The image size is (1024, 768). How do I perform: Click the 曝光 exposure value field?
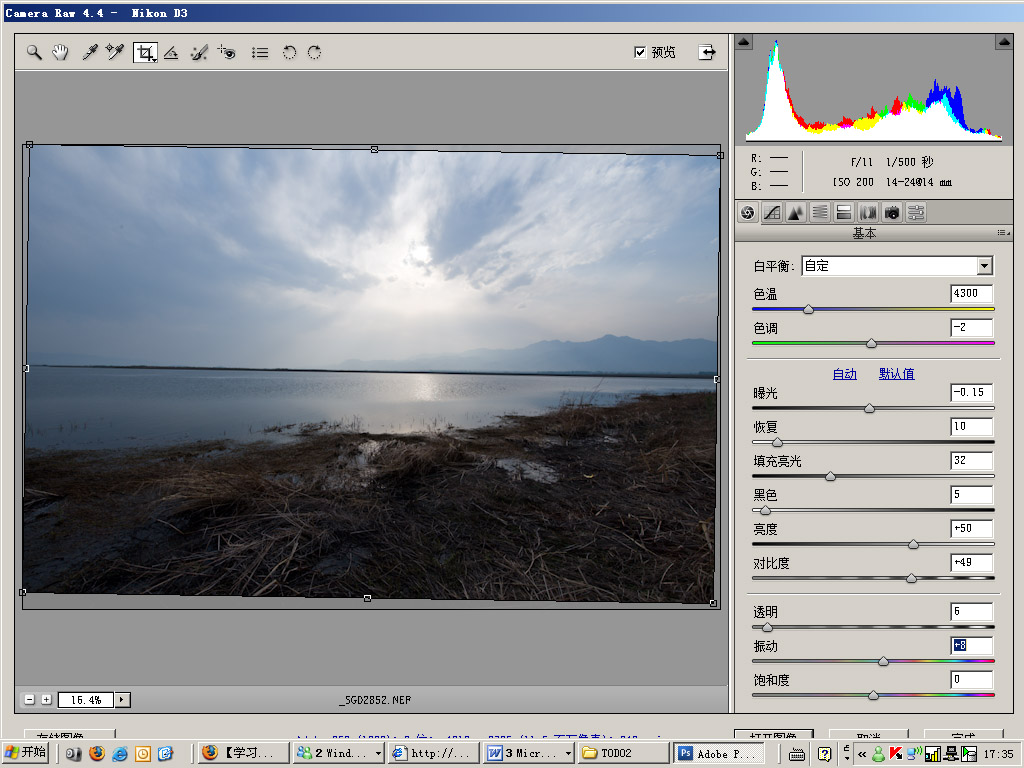(x=972, y=392)
